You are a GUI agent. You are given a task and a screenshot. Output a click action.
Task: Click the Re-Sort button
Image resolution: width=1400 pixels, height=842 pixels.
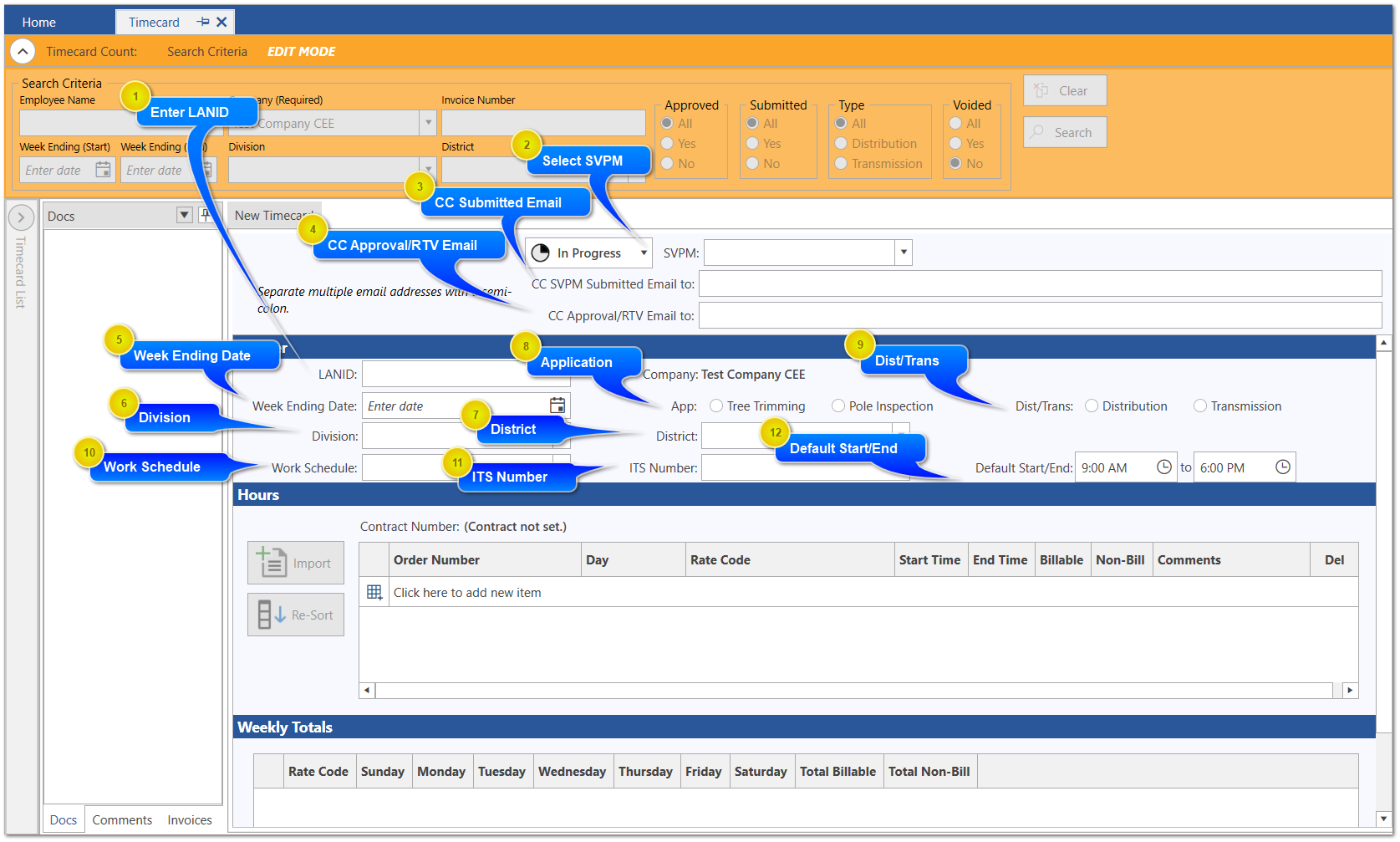click(296, 615)
